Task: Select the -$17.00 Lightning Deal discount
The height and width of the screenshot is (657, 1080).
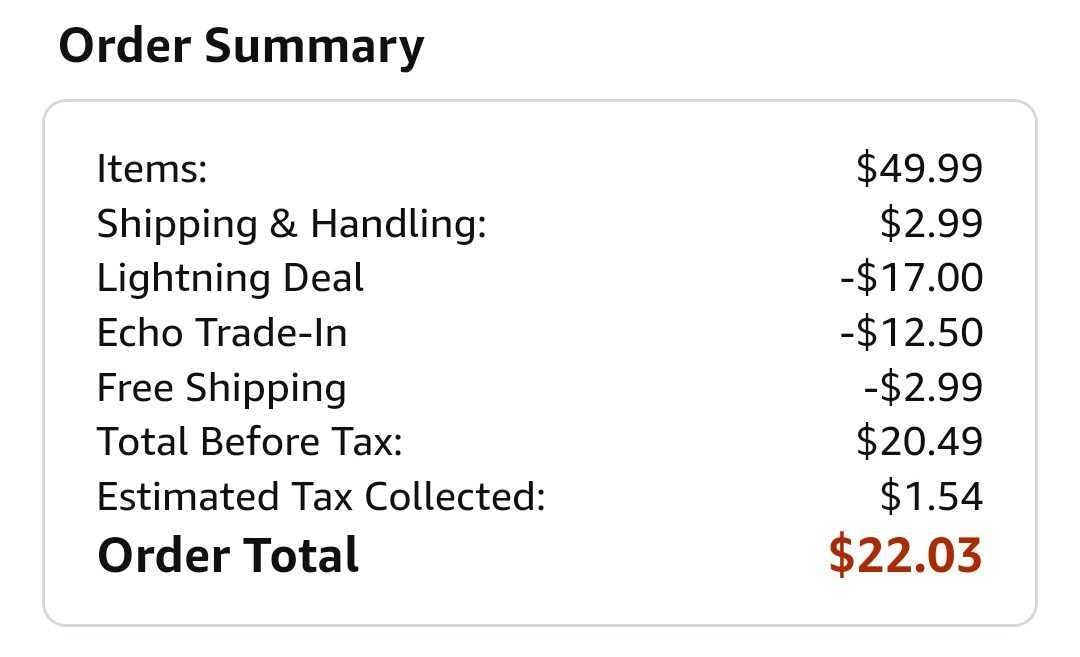Action: click(x=911, y=277)
